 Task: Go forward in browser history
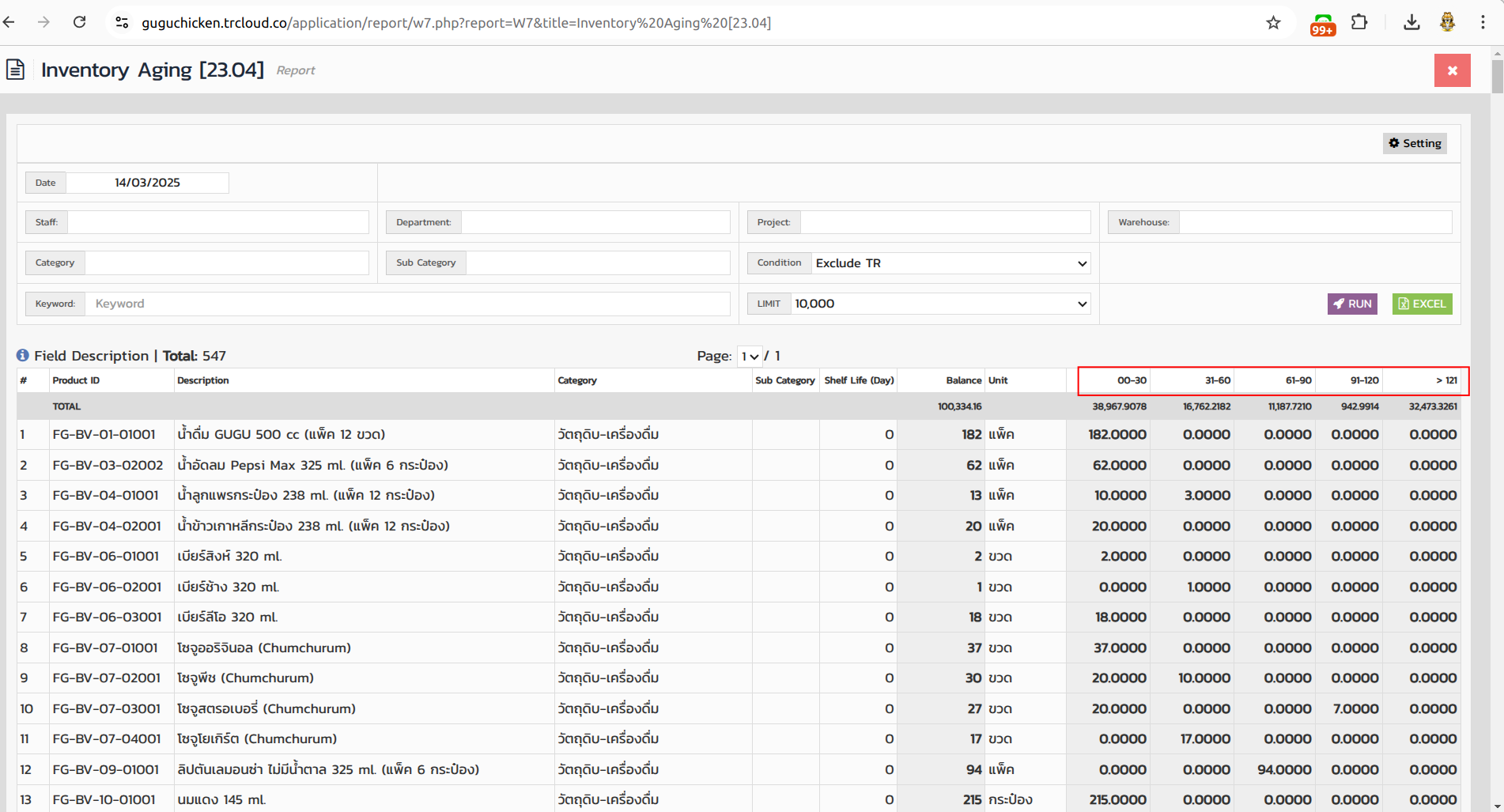point(43,22)
